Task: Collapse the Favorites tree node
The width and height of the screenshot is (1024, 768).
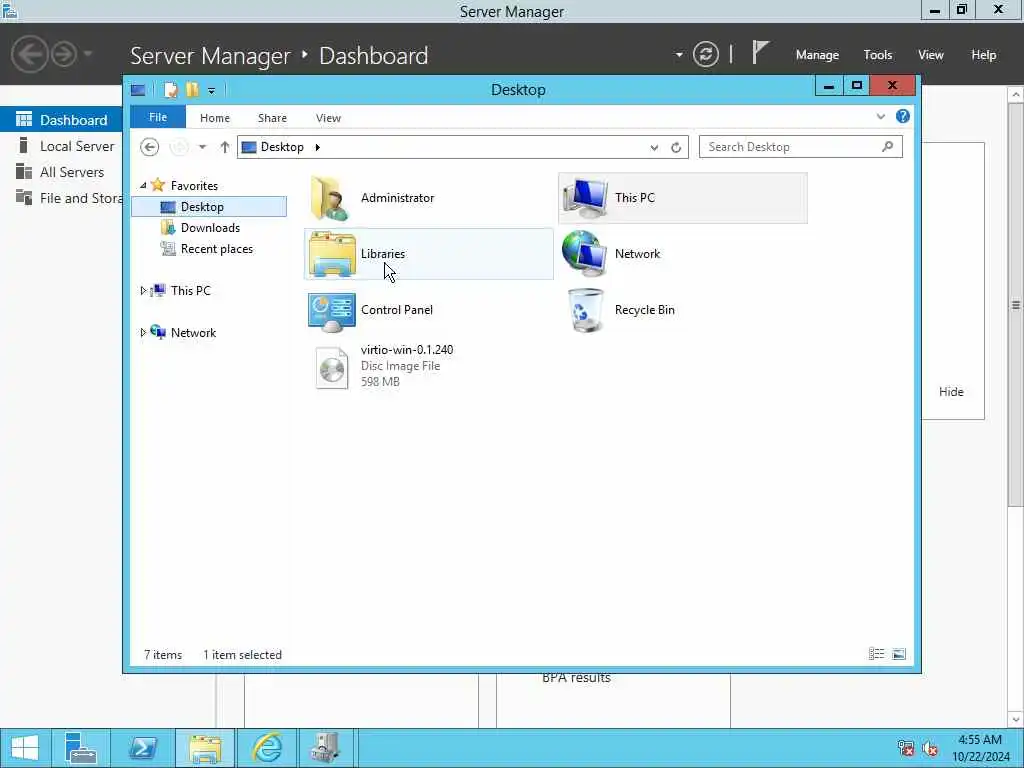Action: click(143, 185)
